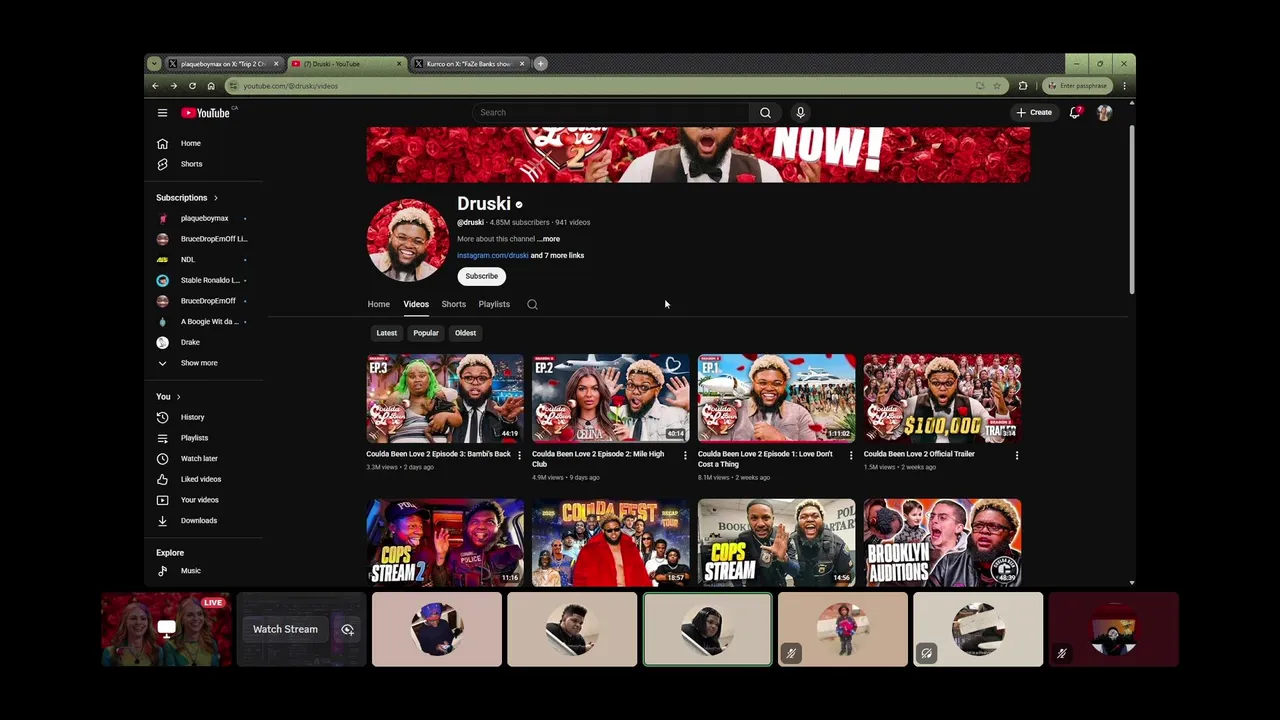Screen dimensions: 1280x720
Task: Open browser extensions puzzle icon
Action: tap(1022, 86)
